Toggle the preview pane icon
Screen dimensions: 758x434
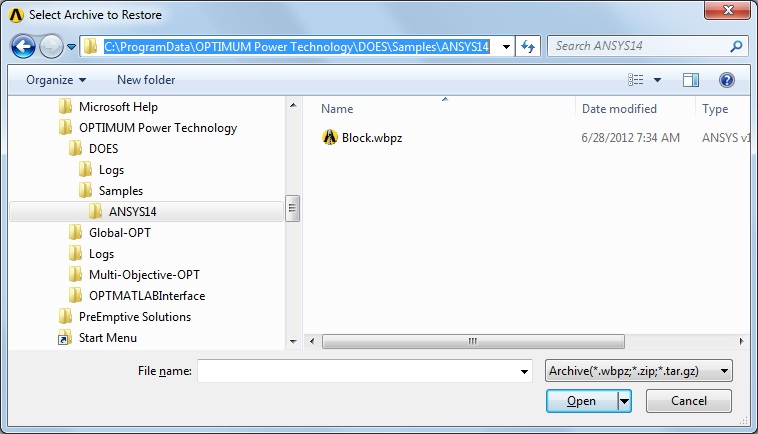pos(691,80)
